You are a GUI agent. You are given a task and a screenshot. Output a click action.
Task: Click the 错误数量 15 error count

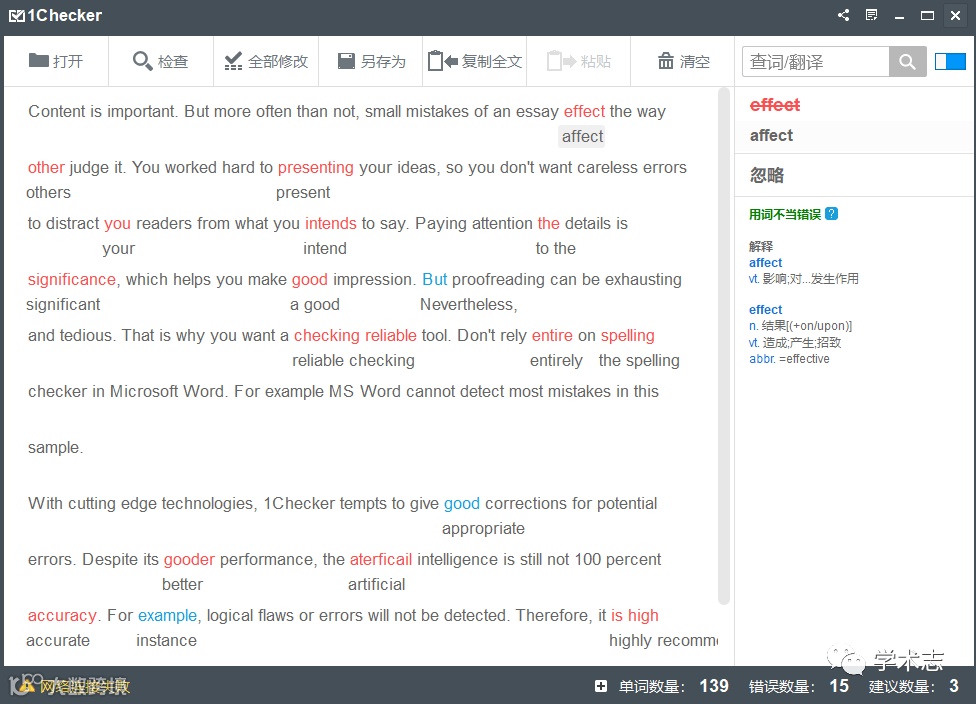pos(799,686)
